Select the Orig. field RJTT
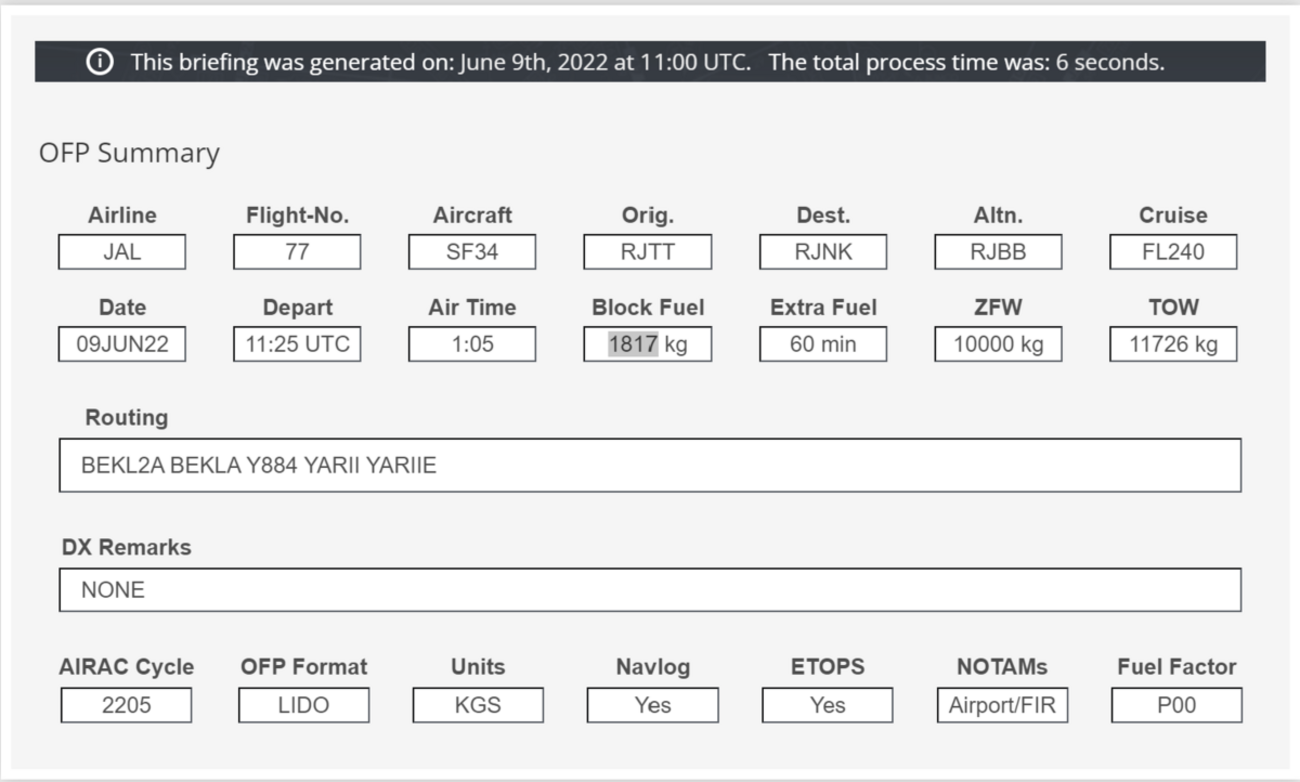This screenshot has height=782, width=1300. [x=647, y=252]
